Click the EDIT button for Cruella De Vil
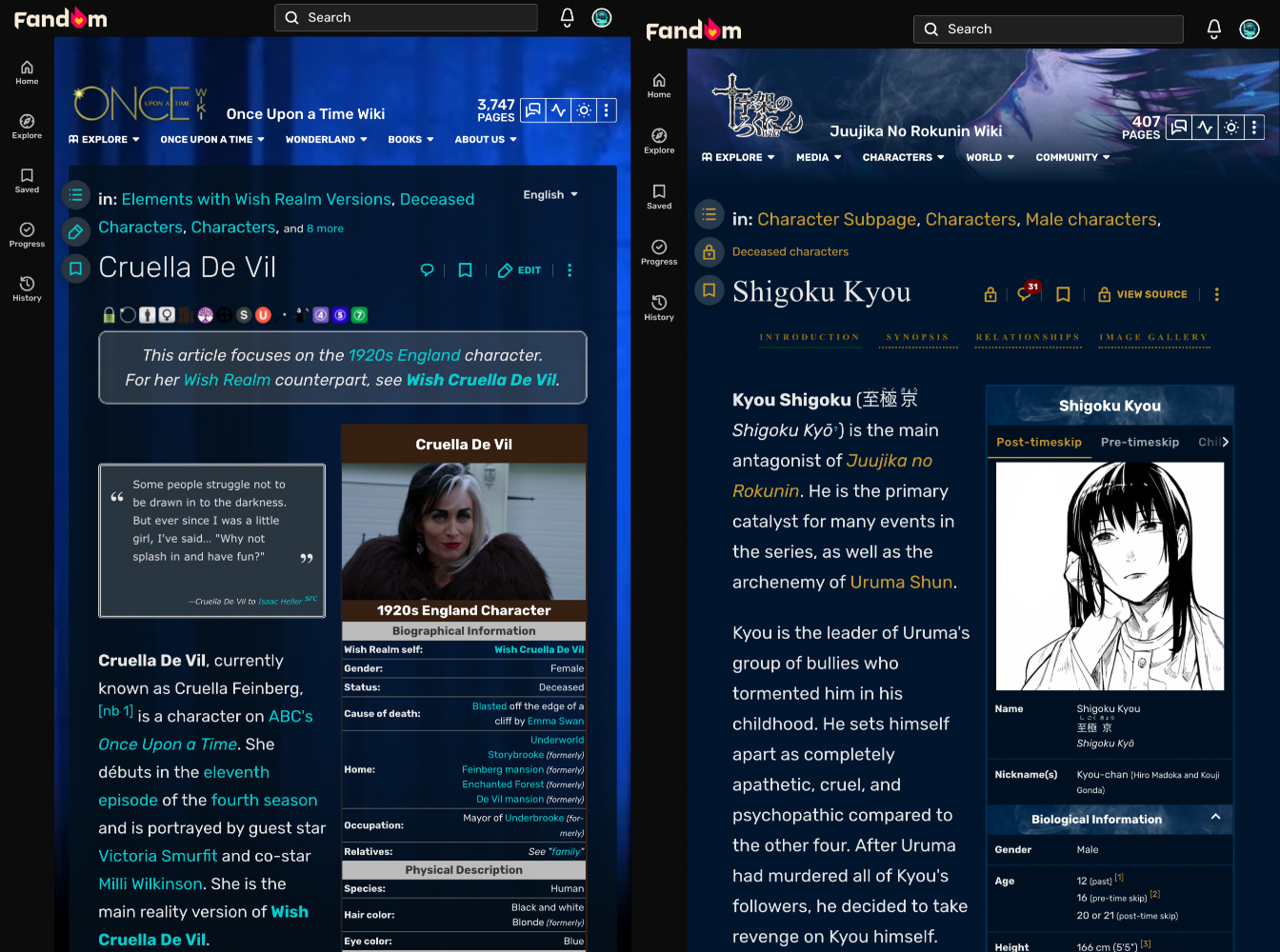 click(519, 270)
